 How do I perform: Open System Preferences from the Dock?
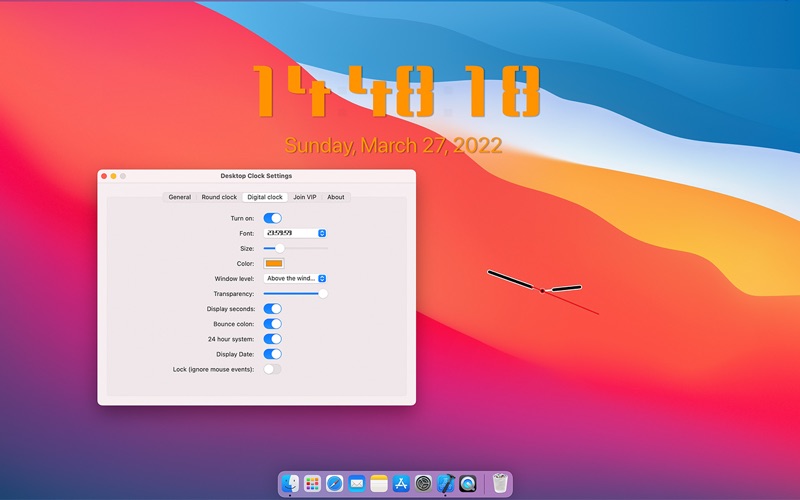tap(423, 483)
